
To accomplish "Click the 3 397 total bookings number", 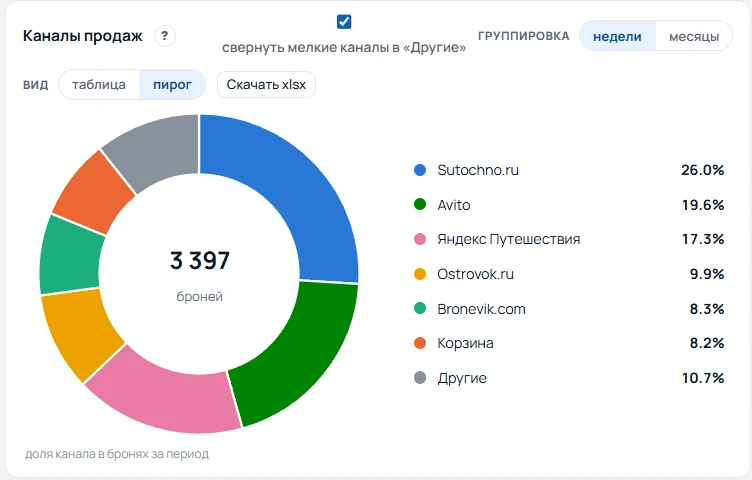I will pyautogui.click(x=200, y=260).
